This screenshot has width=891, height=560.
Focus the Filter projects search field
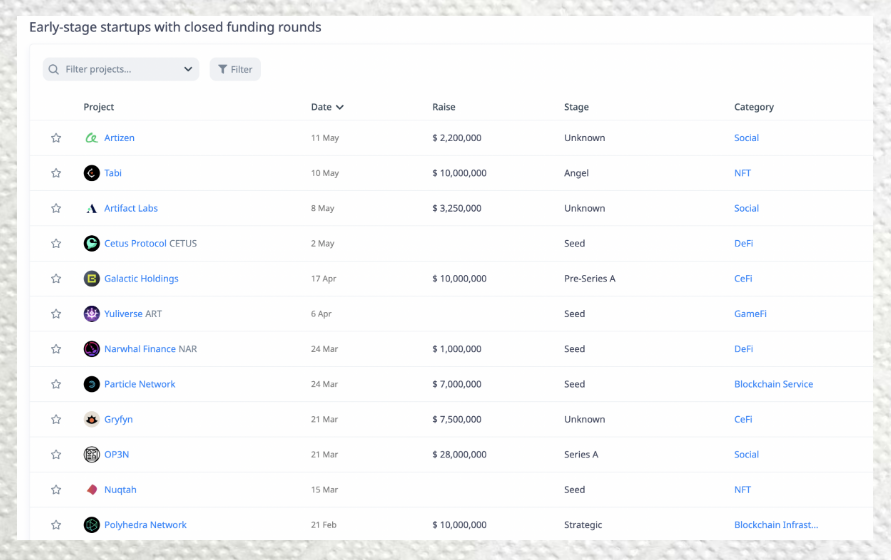[121, 69]
